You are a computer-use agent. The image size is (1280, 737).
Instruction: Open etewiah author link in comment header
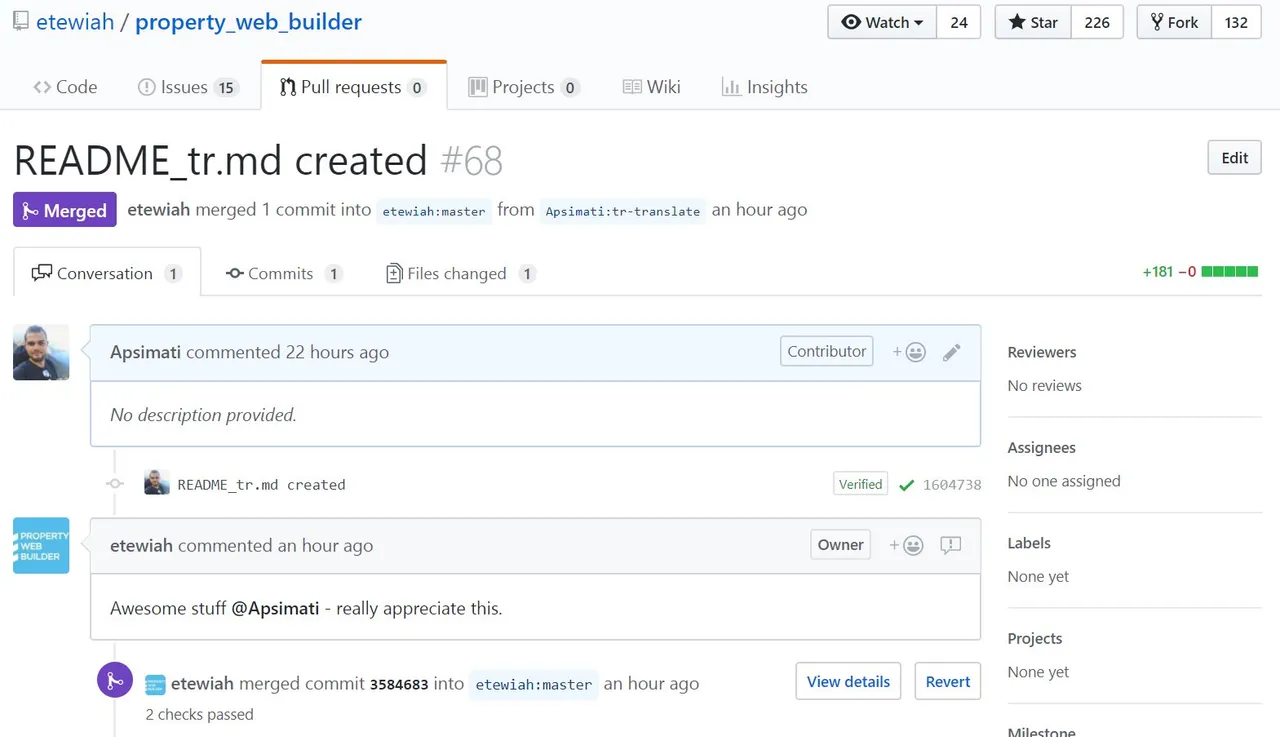point(141,545)
